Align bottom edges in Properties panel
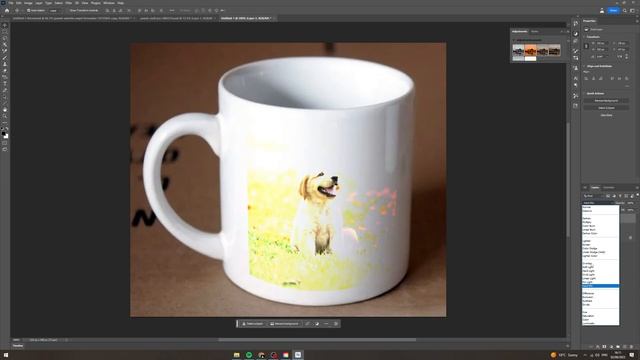This screenshot has width=640, height=360. (x=627, y=78)
